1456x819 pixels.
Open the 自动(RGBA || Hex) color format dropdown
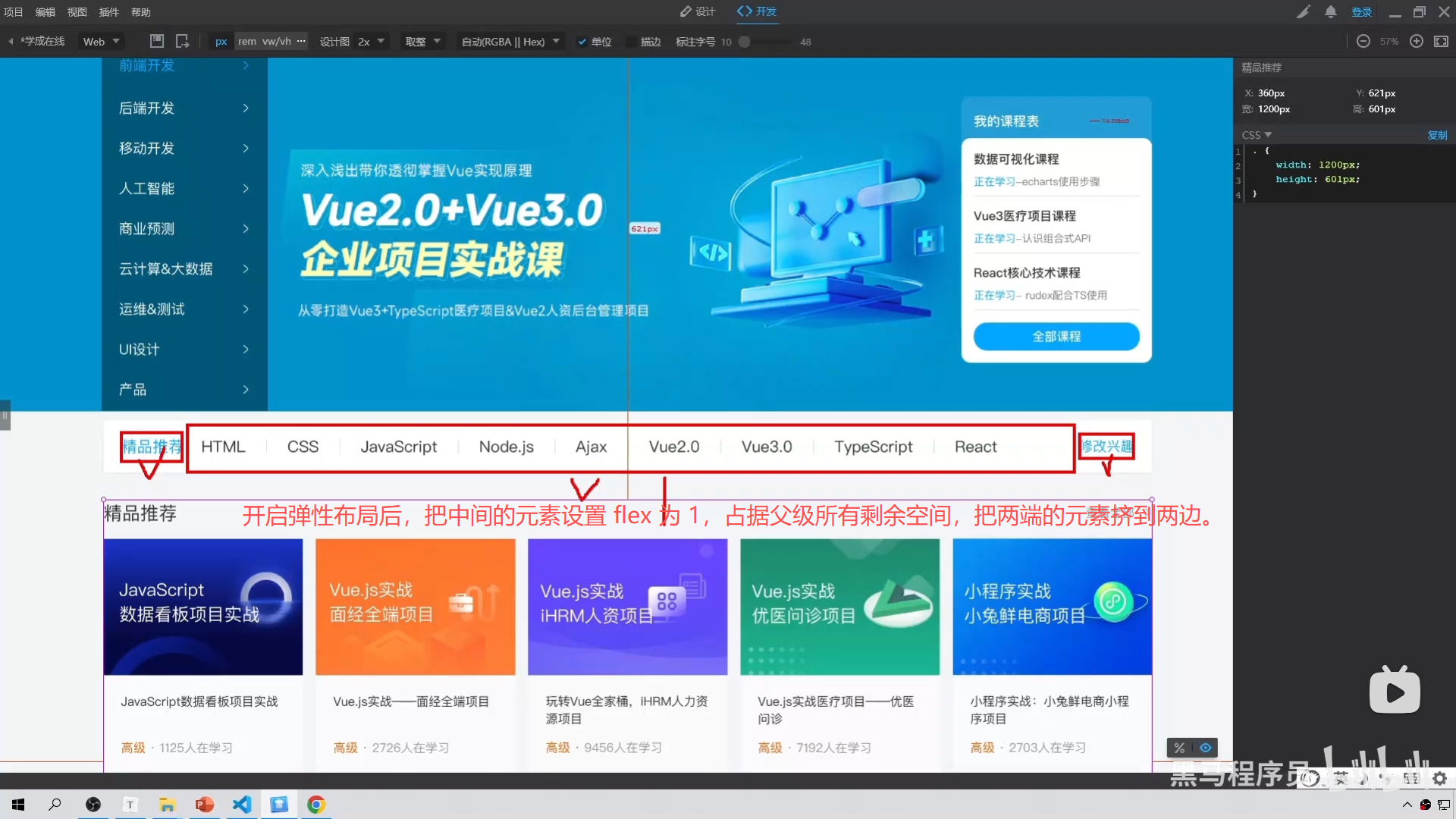pos(510,42)
